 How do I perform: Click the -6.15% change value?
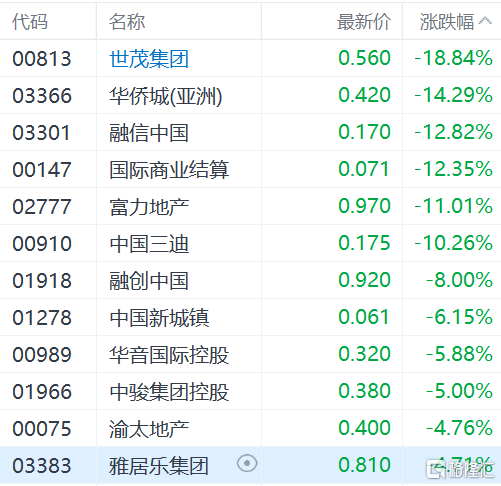point(459,317)
